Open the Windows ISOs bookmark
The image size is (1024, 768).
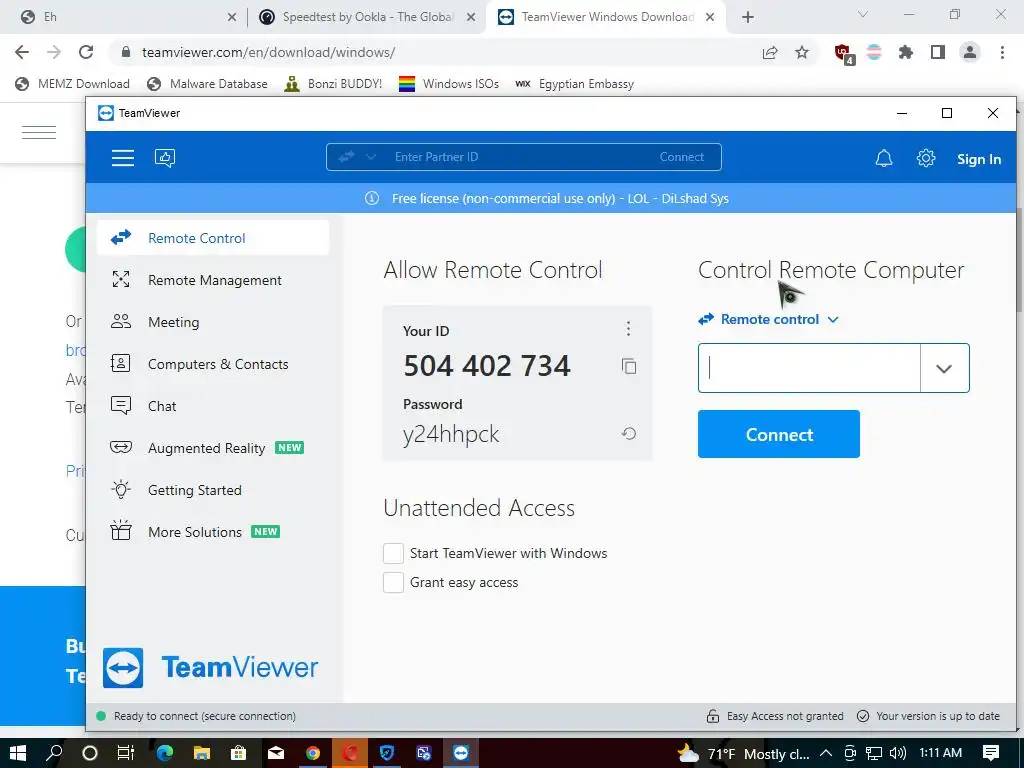[449, 84]
